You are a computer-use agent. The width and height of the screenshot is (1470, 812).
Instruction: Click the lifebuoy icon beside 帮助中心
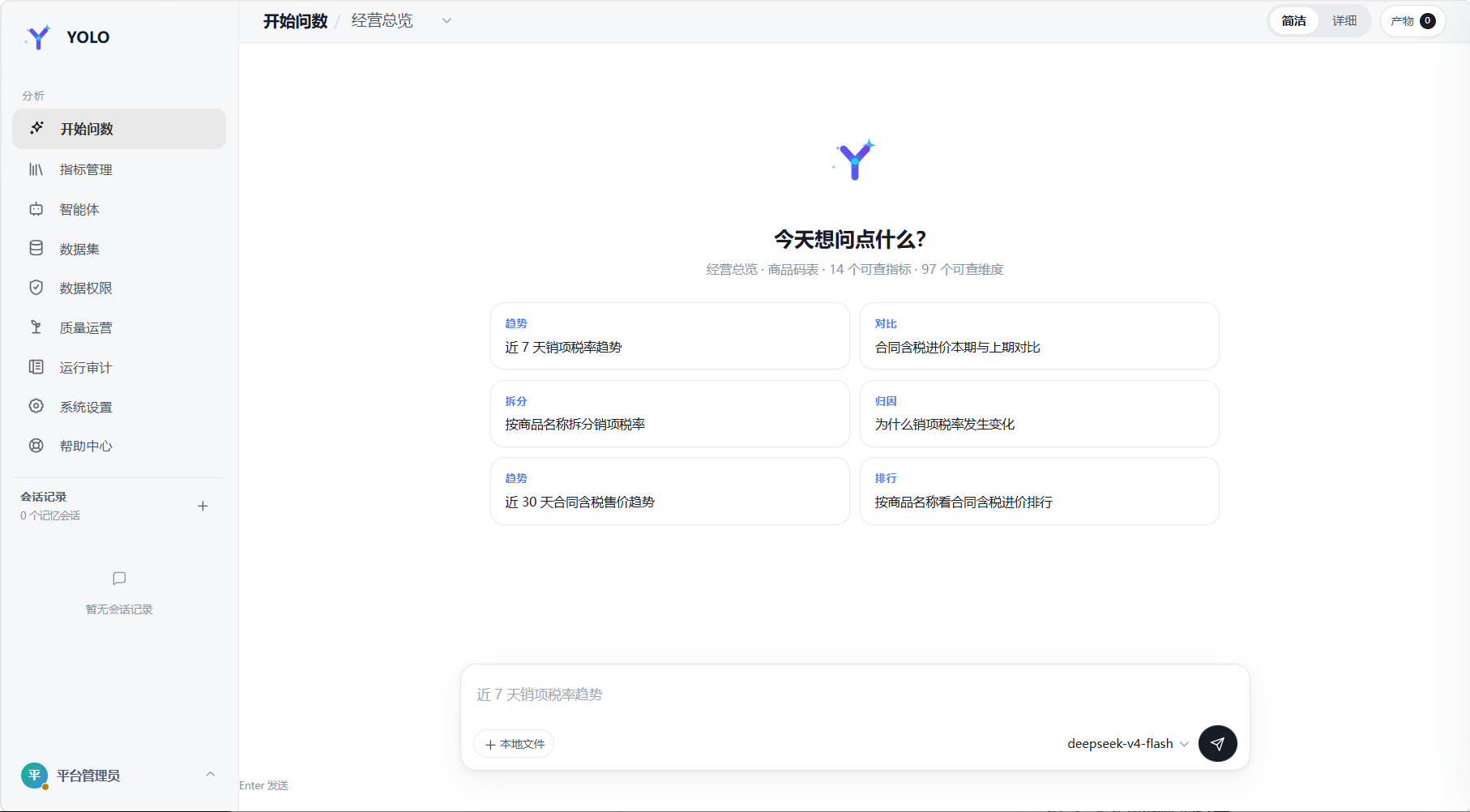(36, 446)
